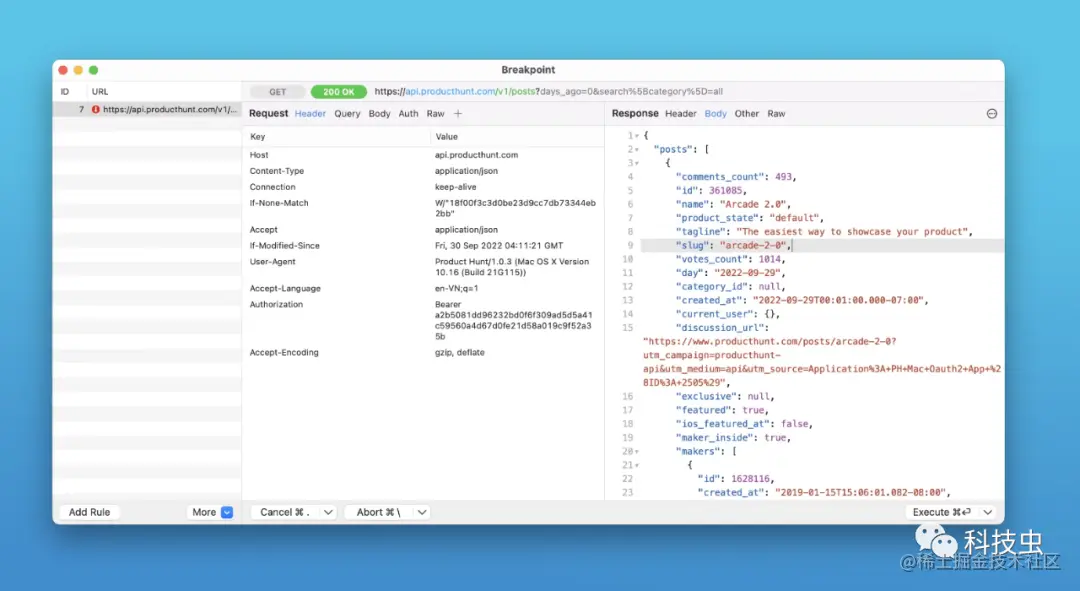Open the Execute options dropdown arrow
Viewport: 1080px width, 591px height.
click(x=988, y=512)
